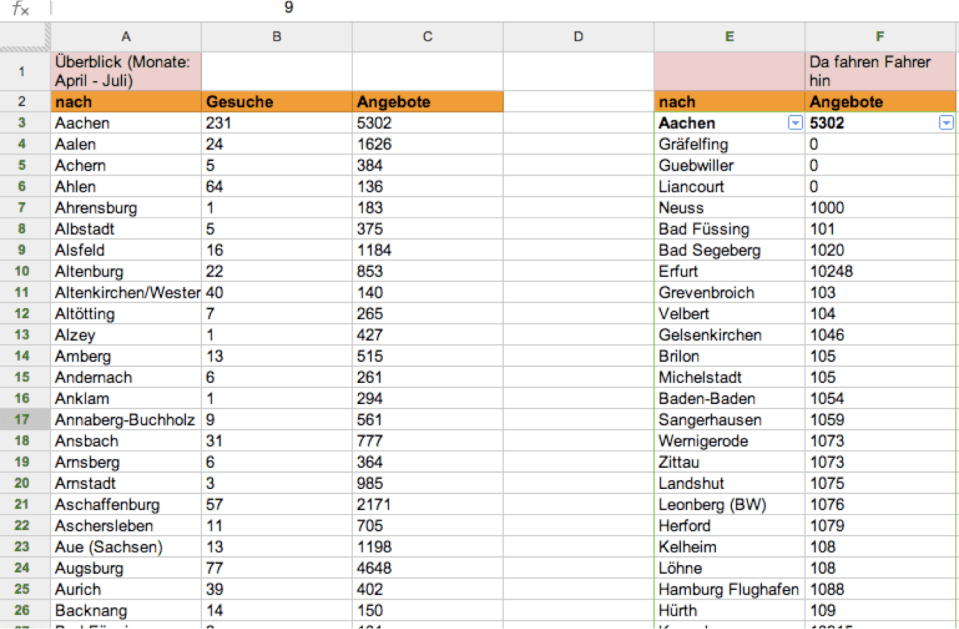Click the column D header
Image resolution: width=959 pixels, height=629 pixels.
click(578, 37)
